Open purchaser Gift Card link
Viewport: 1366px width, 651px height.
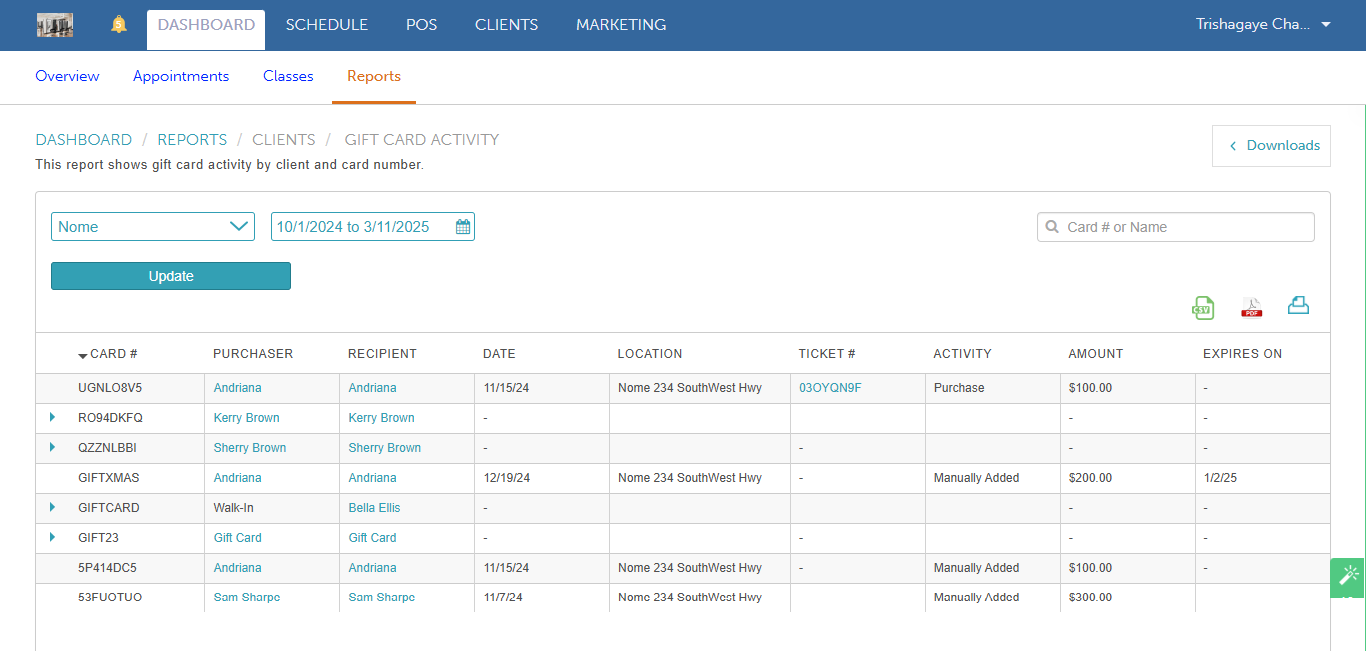238,538
